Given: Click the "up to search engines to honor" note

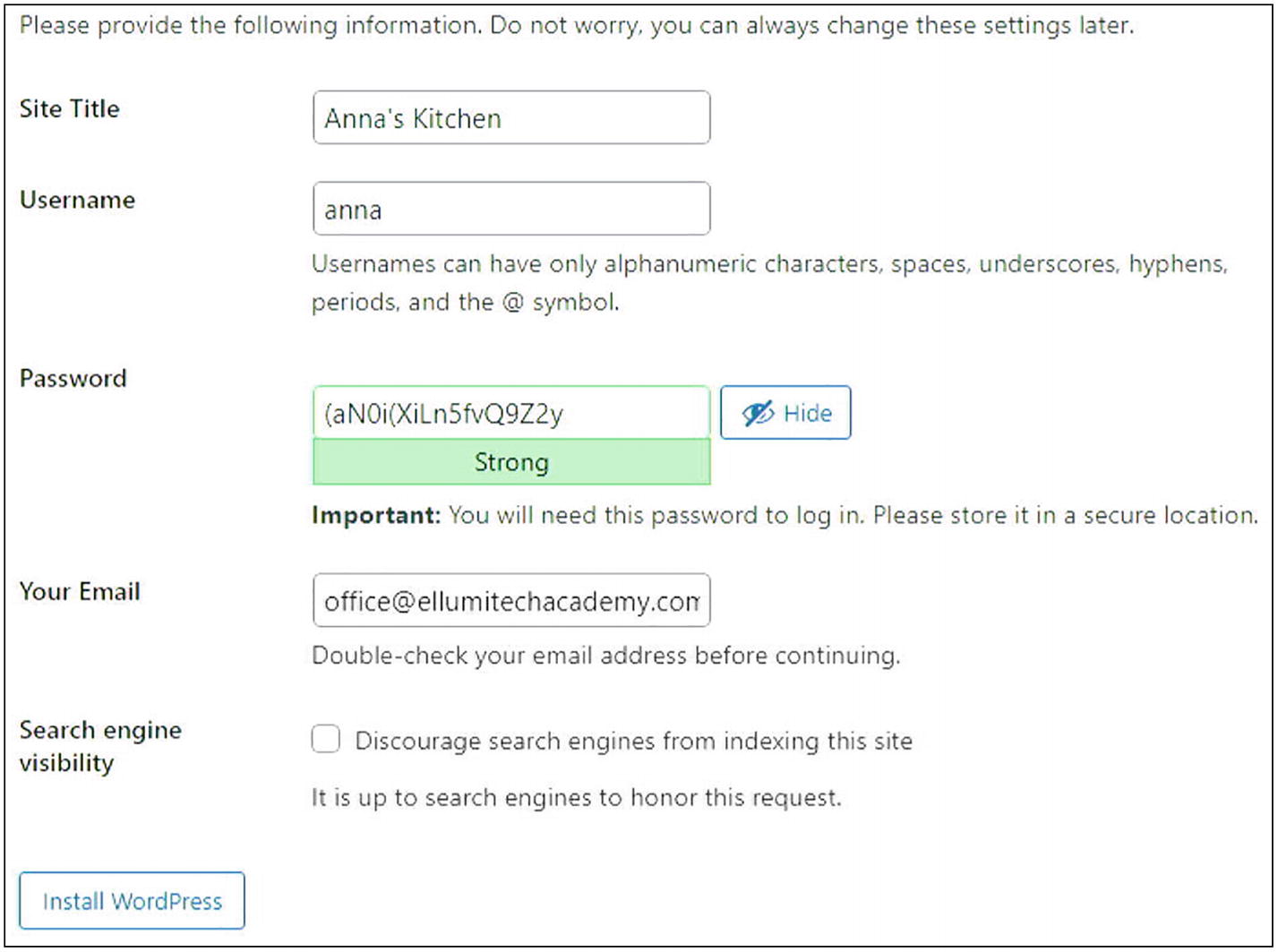Looking at the screenshot, I should click(x=576, y=797).
